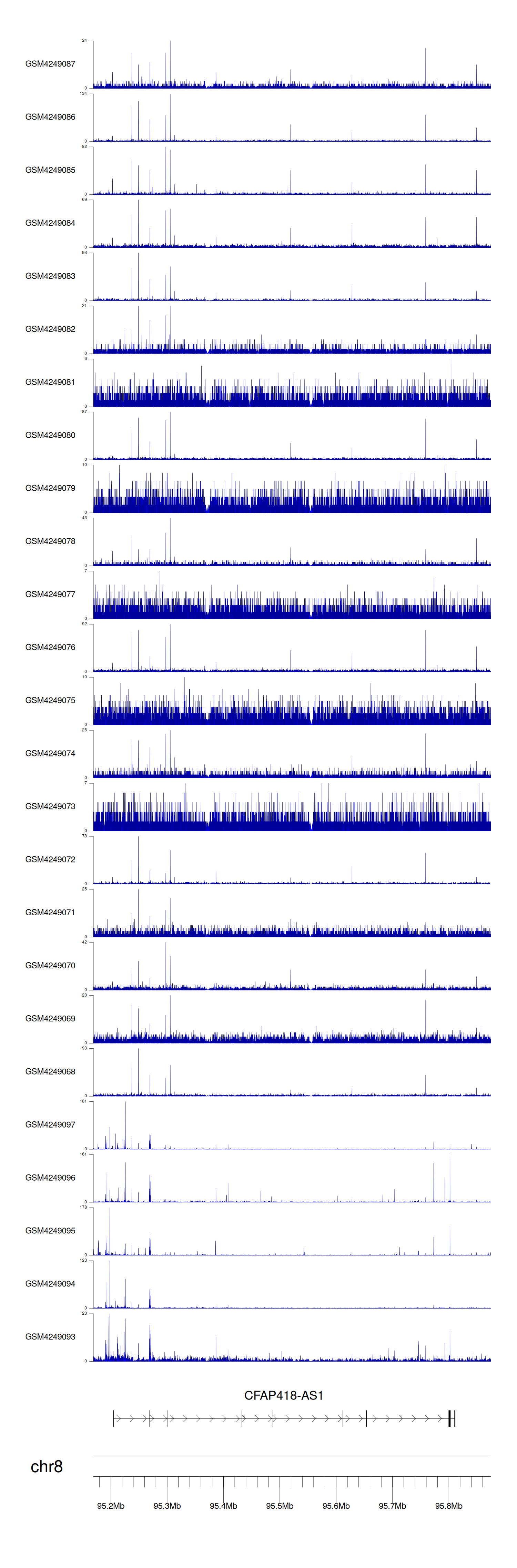Screen dimensions: 517x1568
Task: Select the GSM4249073 track name
Action: pos(50,806)
